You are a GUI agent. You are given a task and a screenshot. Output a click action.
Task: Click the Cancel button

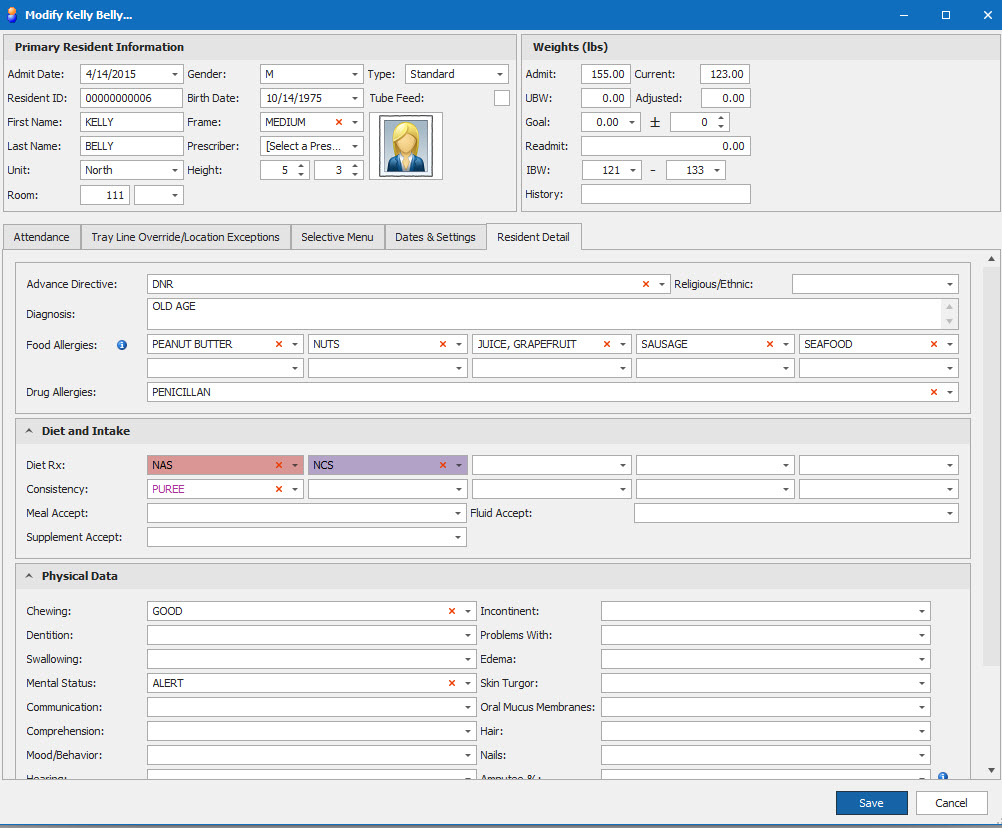(951, 803)
